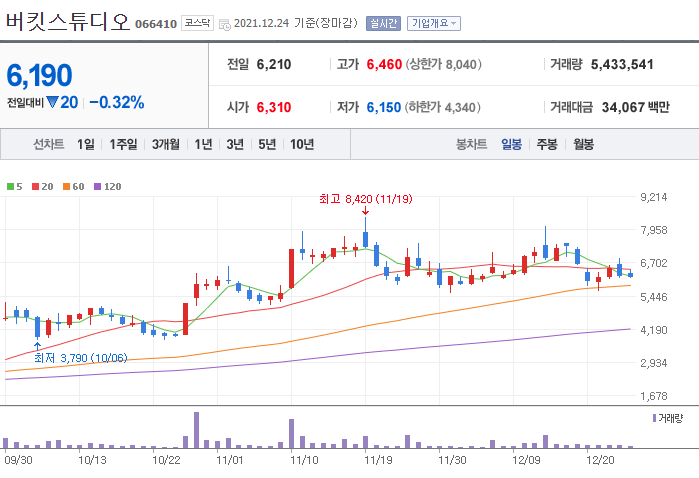Switch to 주봉 weekly candle chart
Screen dimensions: 699x478
pos(547,144)
